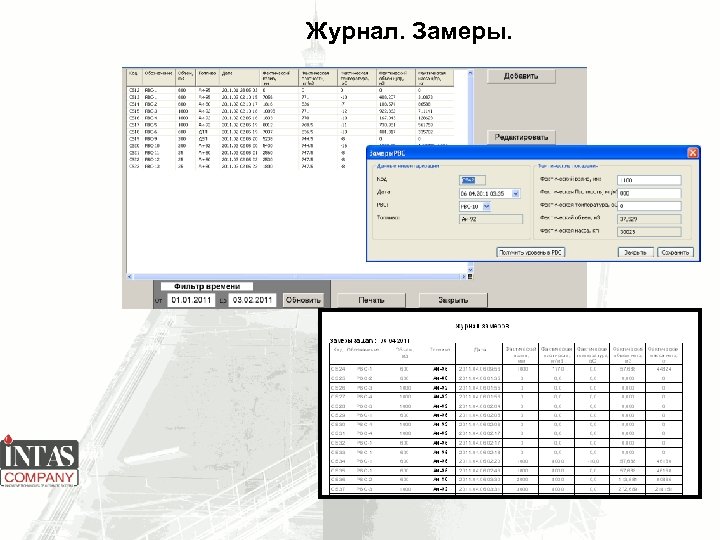The width and height of the screenshot is (720, 540).
Task: Click the journal table scroll-up arrow
Action: (470, 73)
